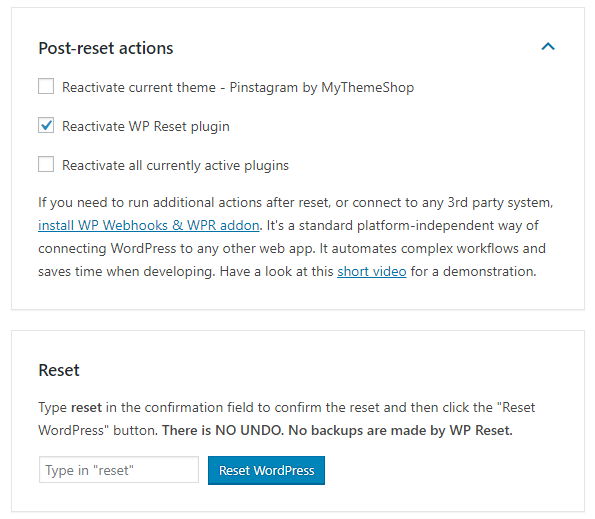The image size is (595, 519).
Task: Click the bold word reset in instructions
Action: pyautogui.click(x=86, y=407)
